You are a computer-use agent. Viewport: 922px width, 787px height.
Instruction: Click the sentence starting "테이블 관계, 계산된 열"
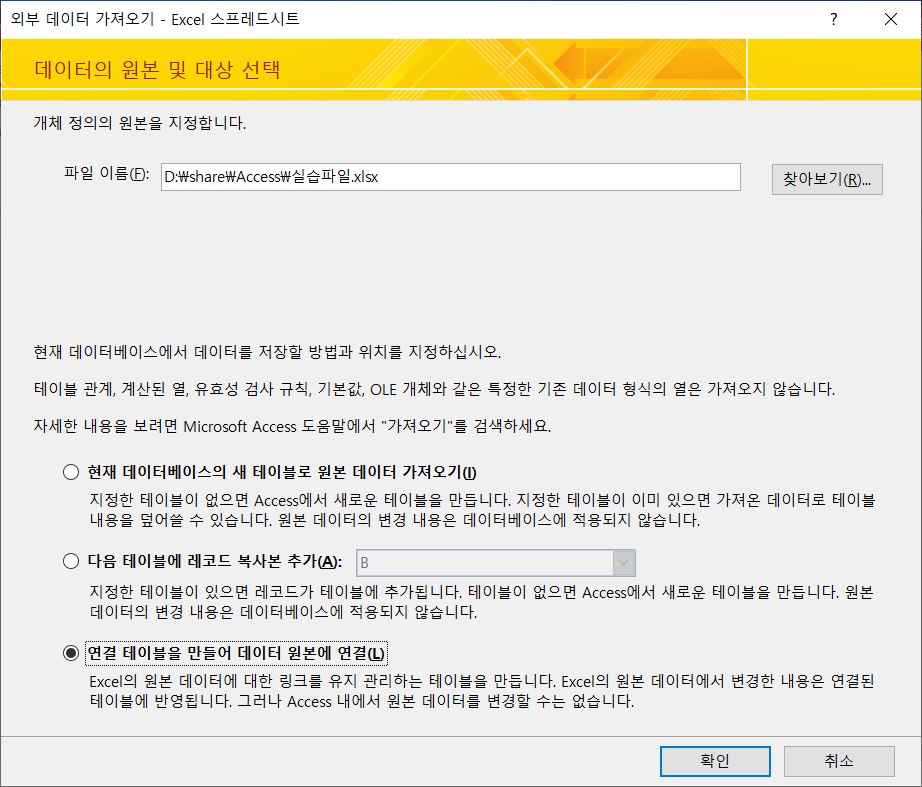tap(435, 389)
